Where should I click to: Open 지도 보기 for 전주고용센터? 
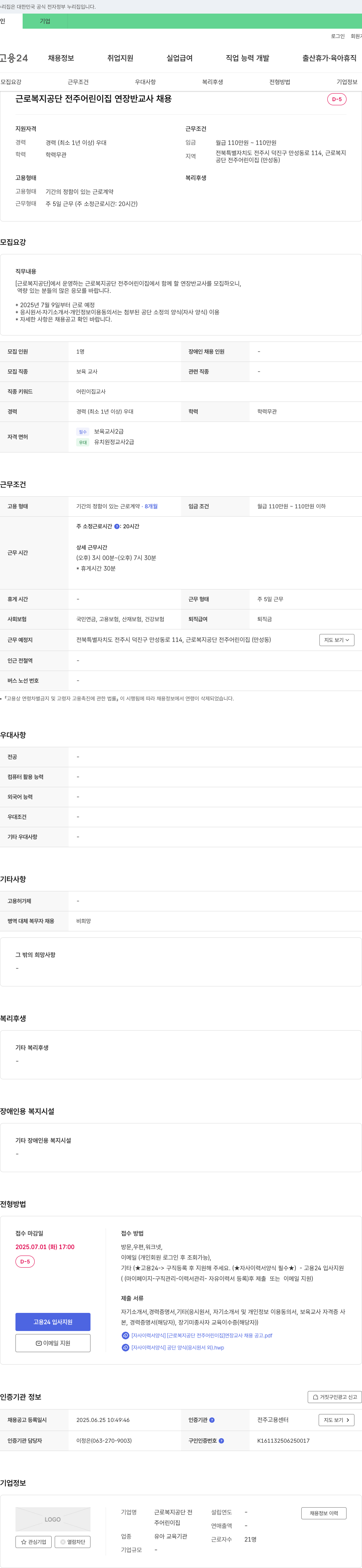point(336,1419)
